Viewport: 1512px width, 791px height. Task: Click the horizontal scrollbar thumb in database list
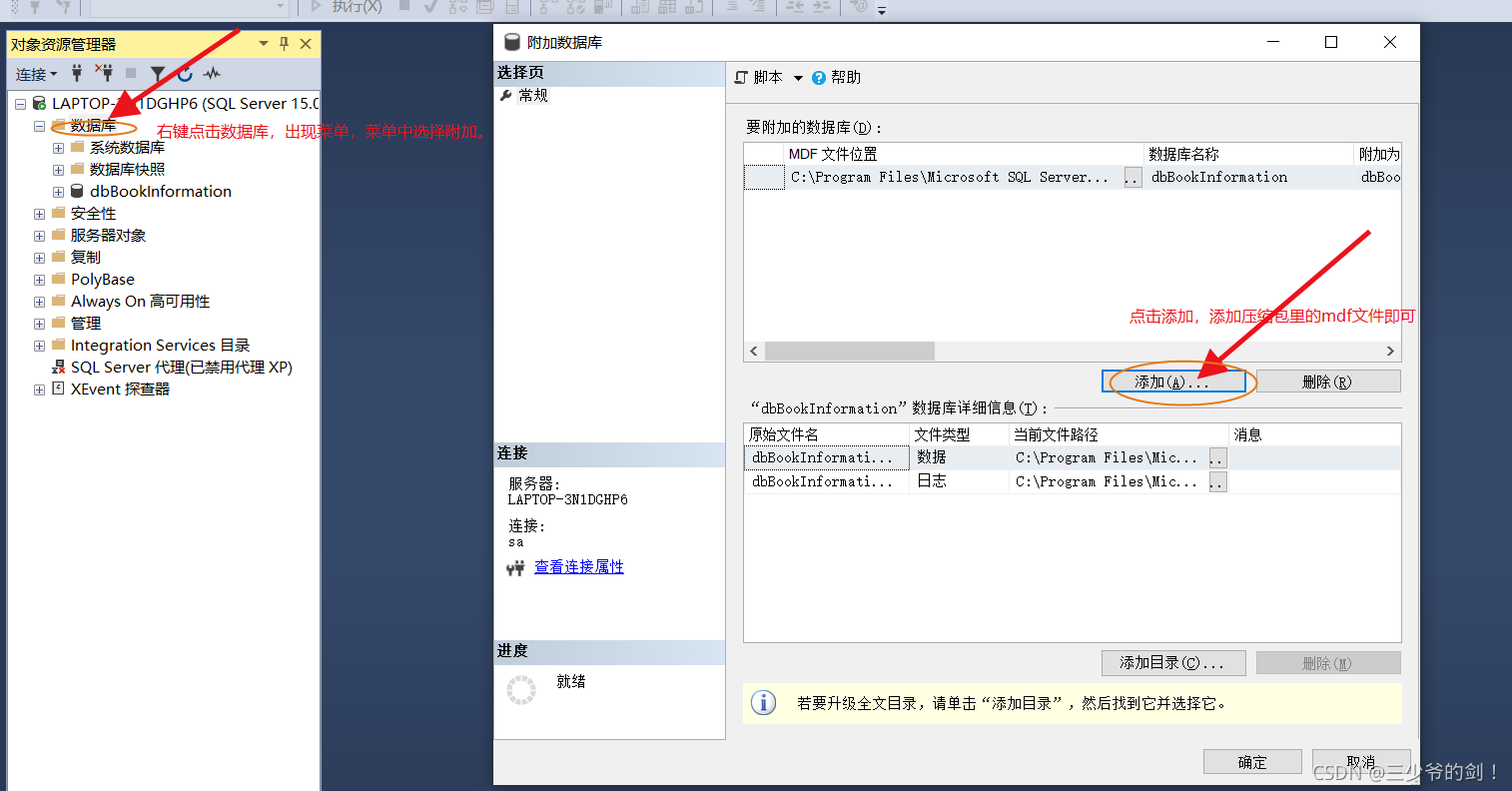850,351
